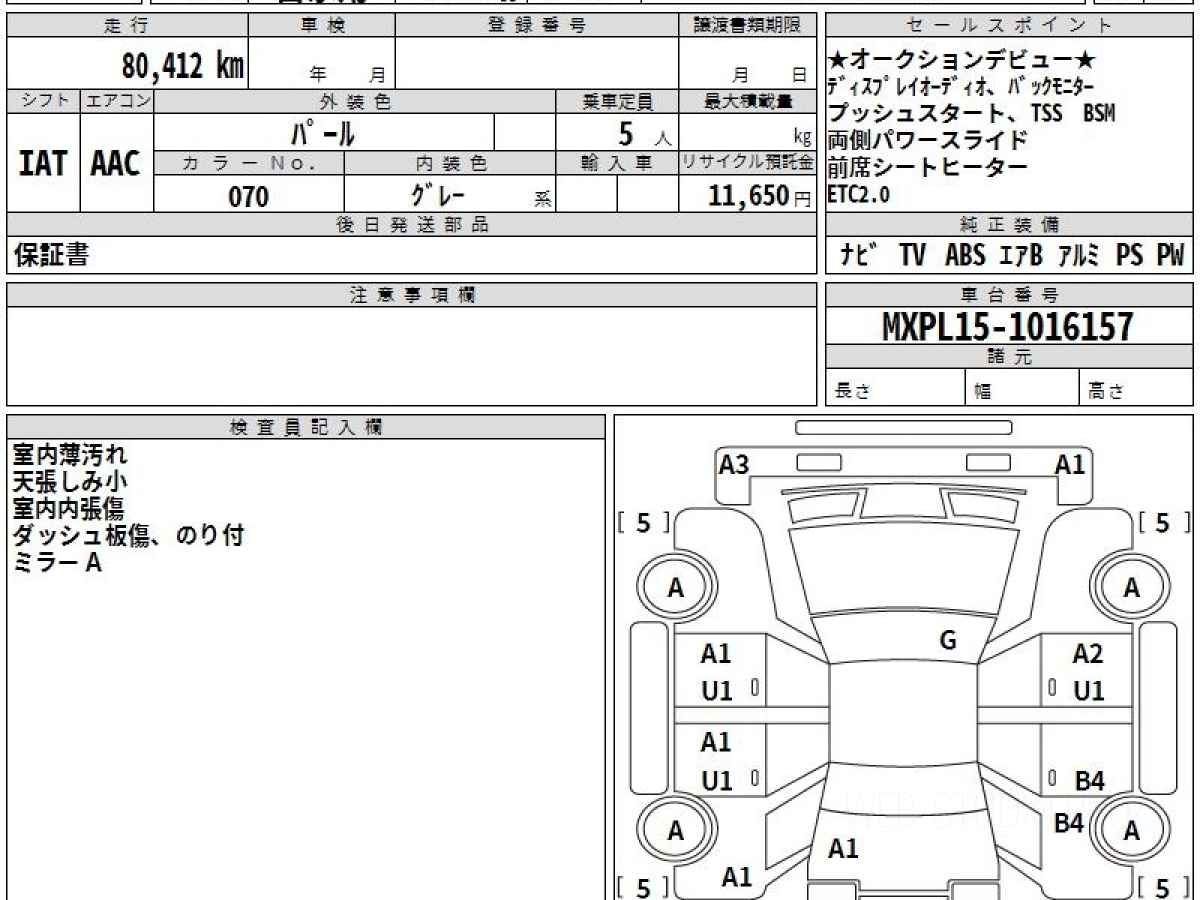Click the 前席シートヒーター line
The height and width of the screenshot is (900, 1200).
click(x=927, y=167)
